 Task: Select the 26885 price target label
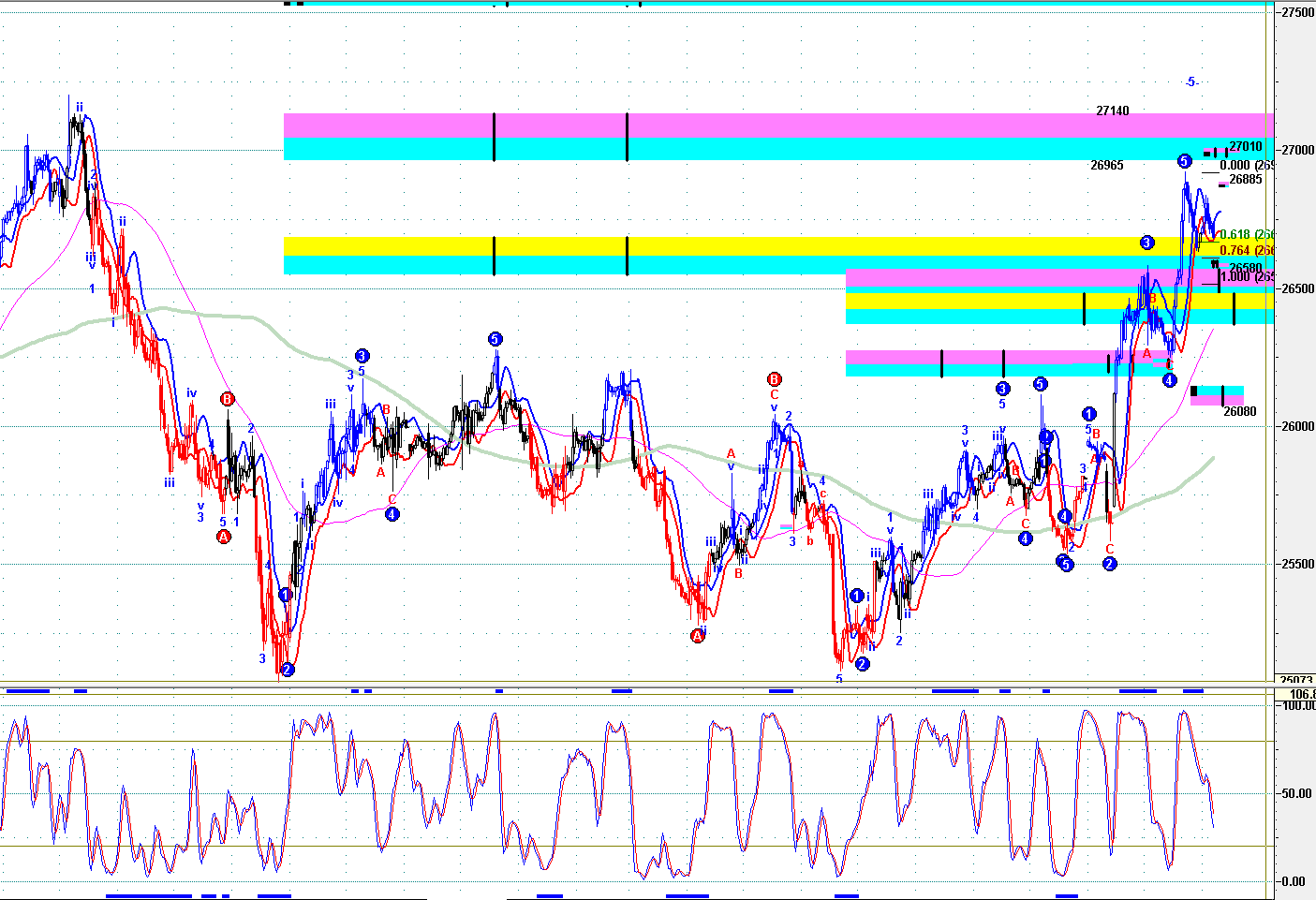1246,180
